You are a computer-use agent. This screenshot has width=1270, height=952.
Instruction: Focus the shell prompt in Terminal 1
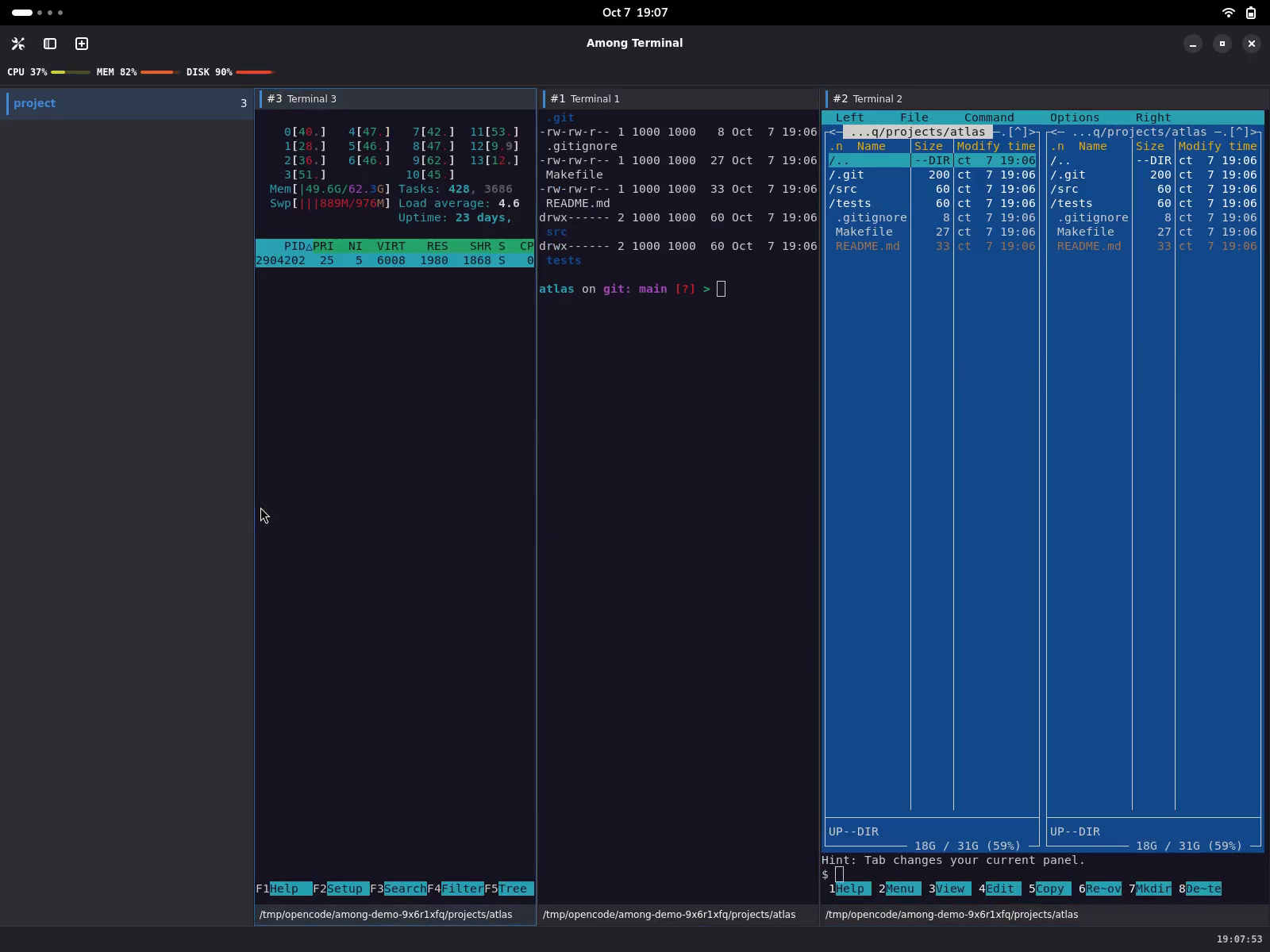click(x=632, y=289)
